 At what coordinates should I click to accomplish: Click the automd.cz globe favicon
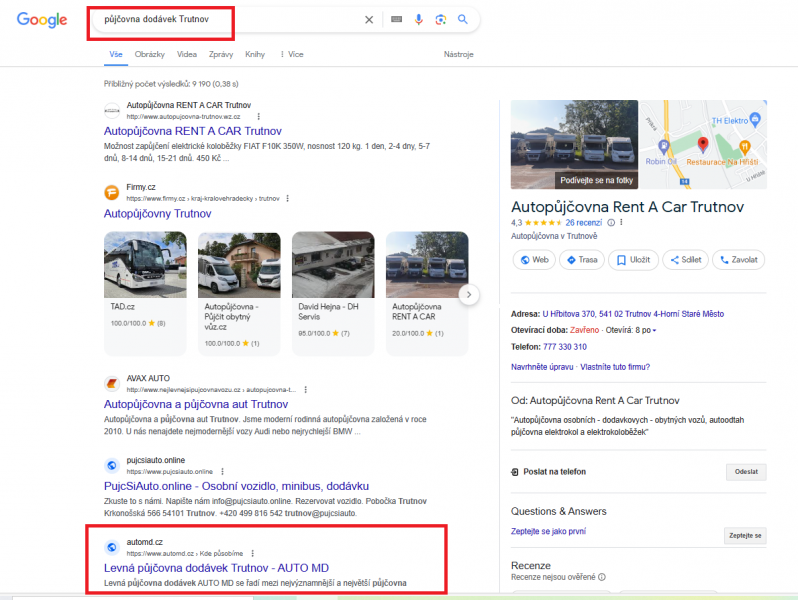click(112, 548)
